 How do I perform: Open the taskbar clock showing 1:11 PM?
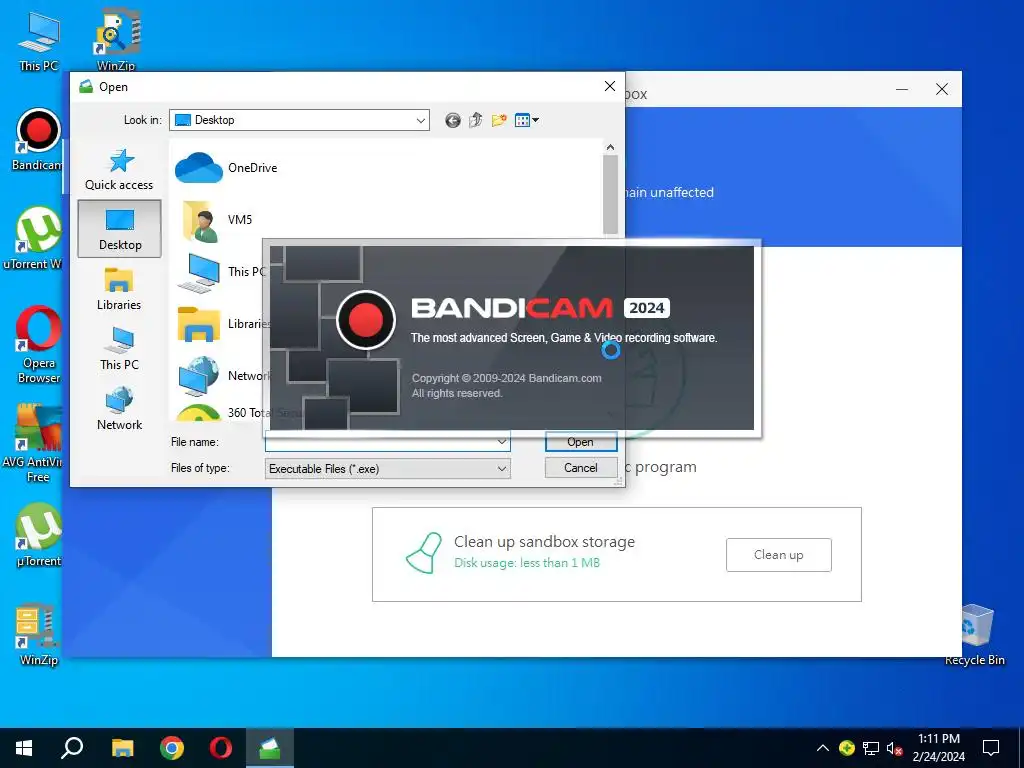938,748
